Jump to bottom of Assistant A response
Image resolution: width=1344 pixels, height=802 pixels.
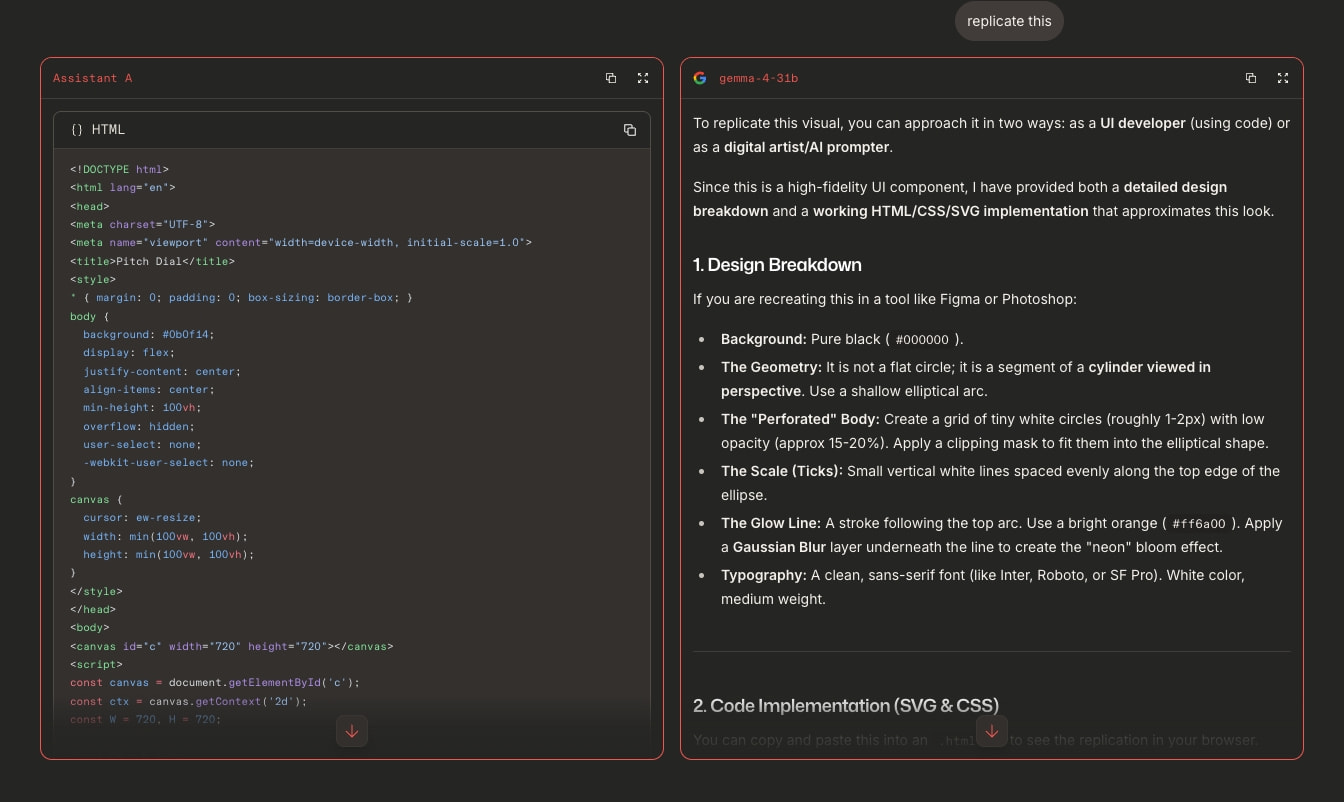click(x=352, y=731)
